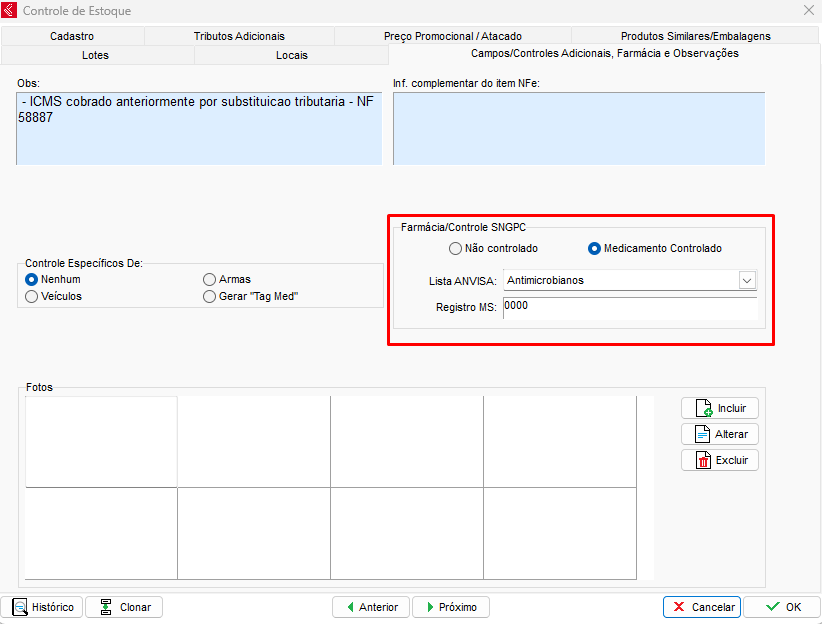Click the Incluir photo icon
Viewport: 822px width, 624px height.
pyautogui.click(x=702, y=408)
